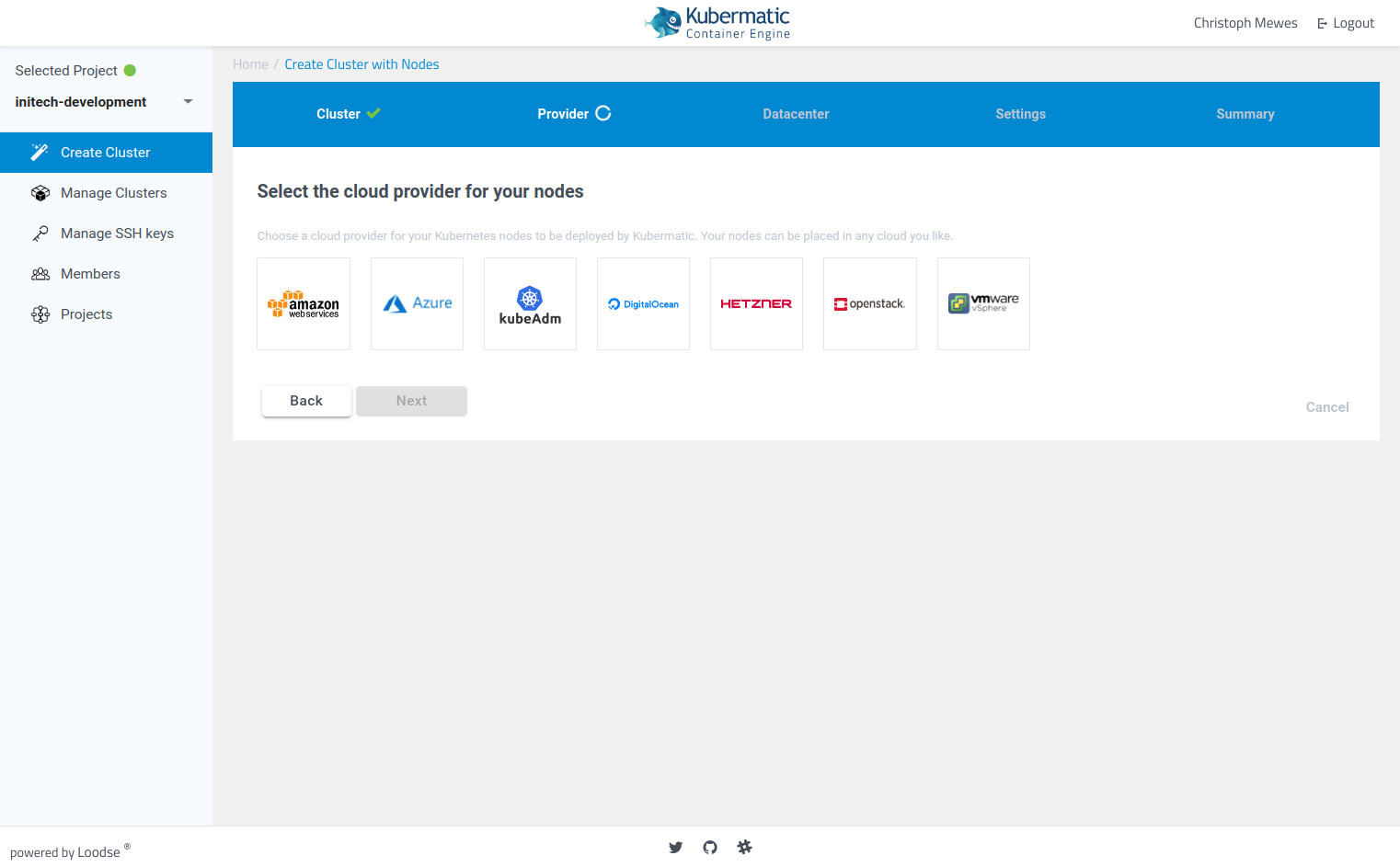Click the Projects icon in sidebar
Screen dimensions: 1400x867
(x=40, y=314)
